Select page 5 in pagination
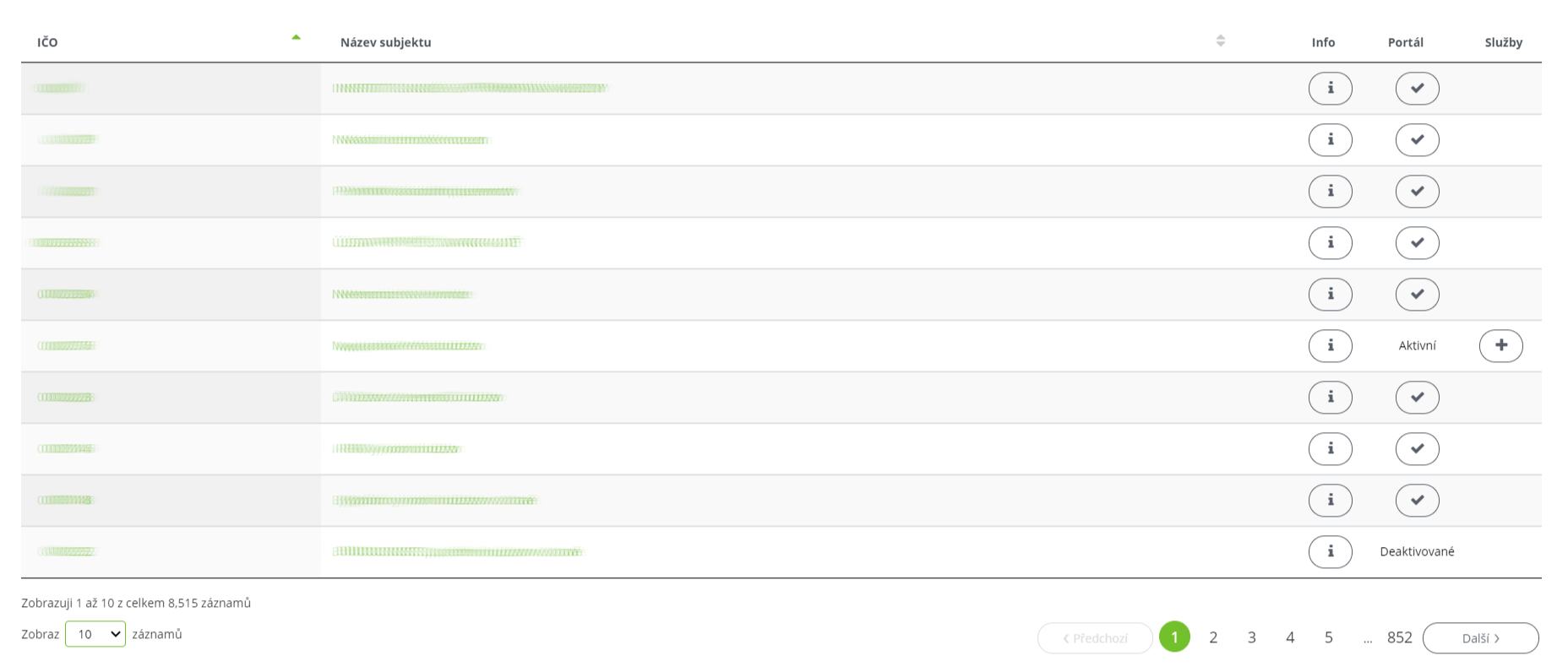The image size is (1568, 672). coord(1328,637)
